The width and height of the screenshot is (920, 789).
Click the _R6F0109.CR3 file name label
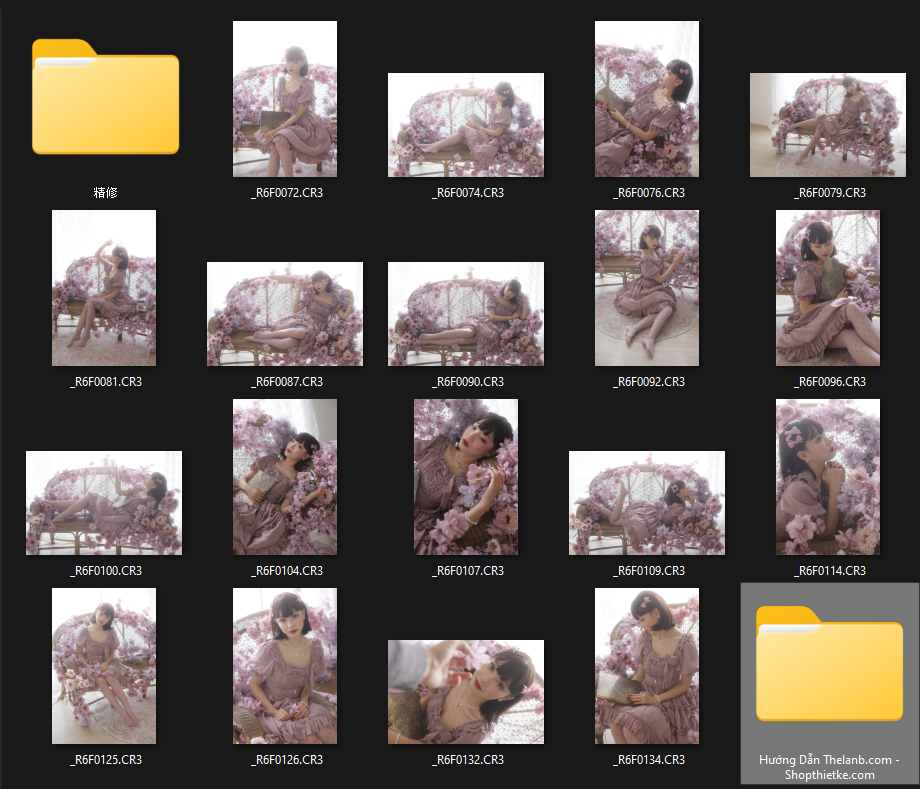click(x=647, y=571)
